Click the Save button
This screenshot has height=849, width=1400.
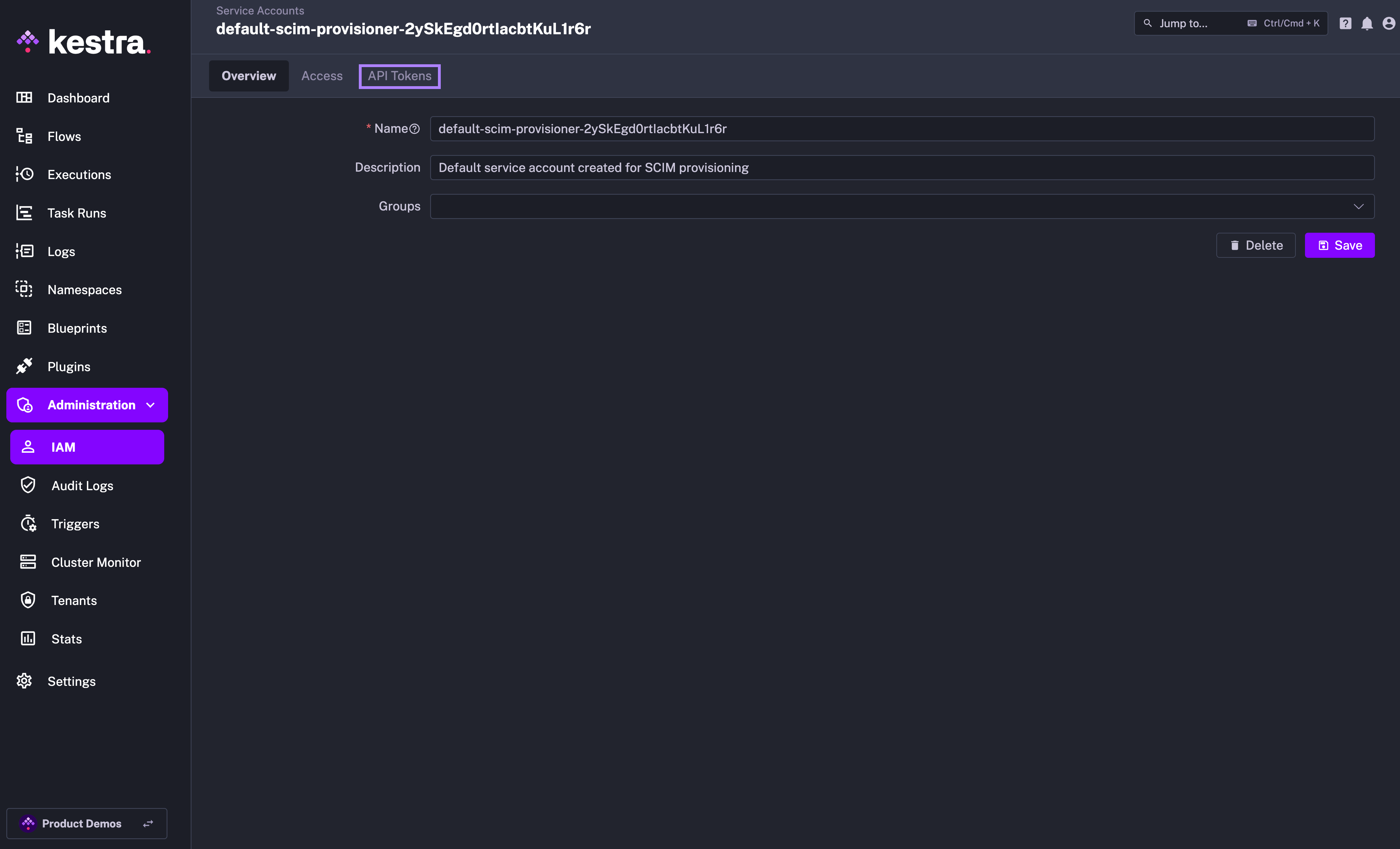[x=1339, y=245]
